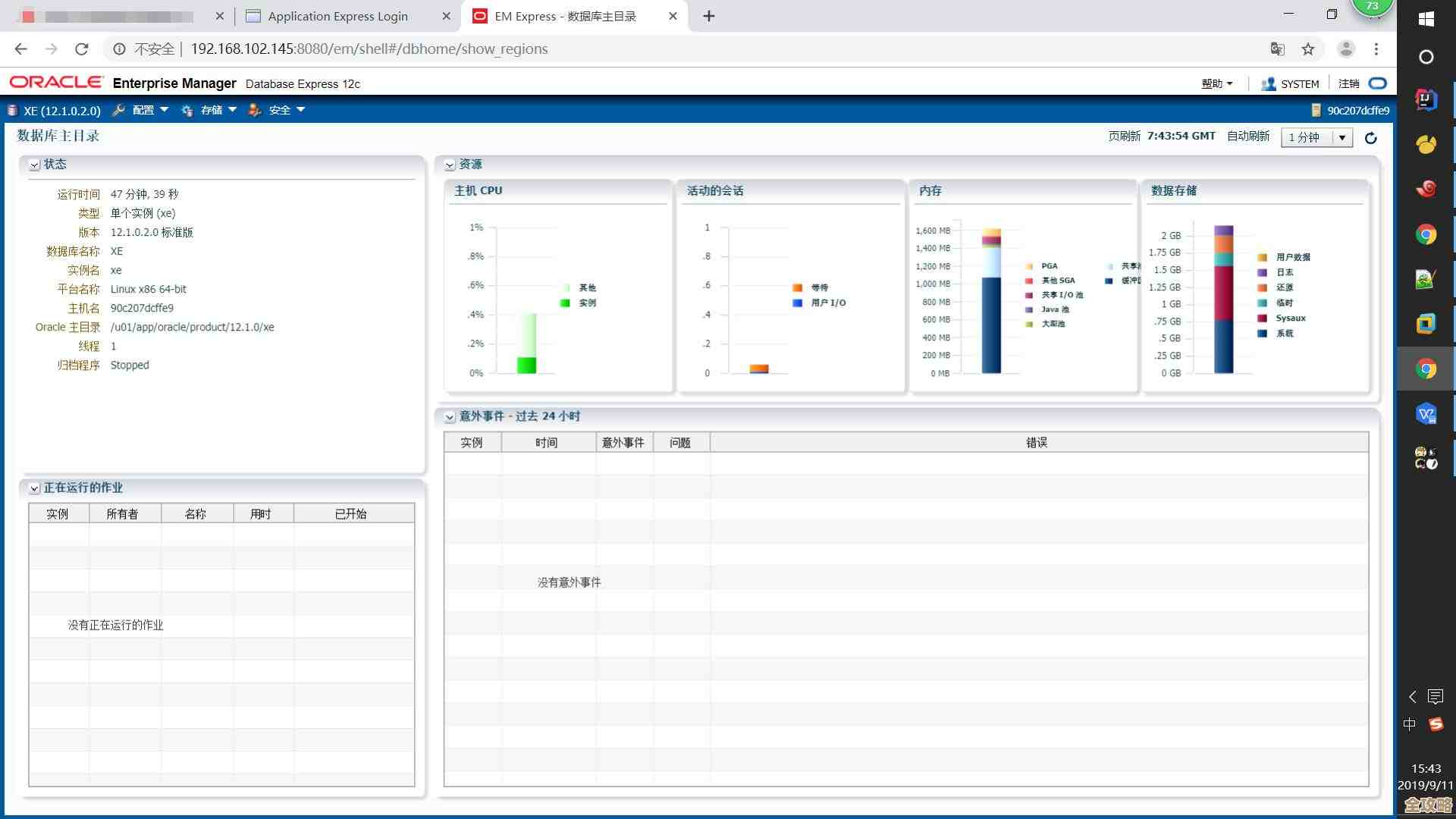Click the SYSTEM account user icon
1456x819 pixels.
pyautogui.click(x=1267, y=83)
